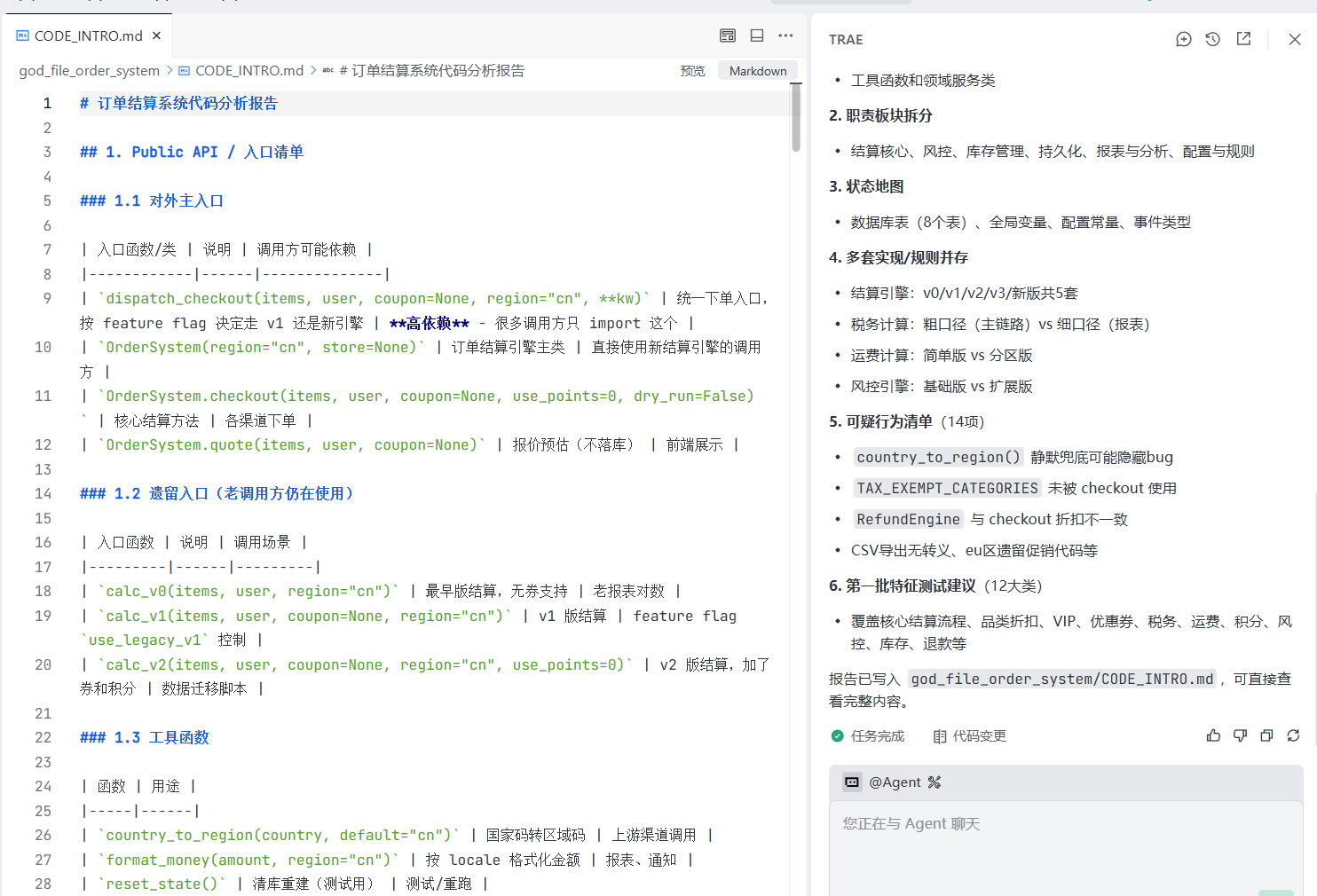The height and width of the screenshot is (896, 1317).
Task: Click the country_to_region() code reference
Action: 939,457
